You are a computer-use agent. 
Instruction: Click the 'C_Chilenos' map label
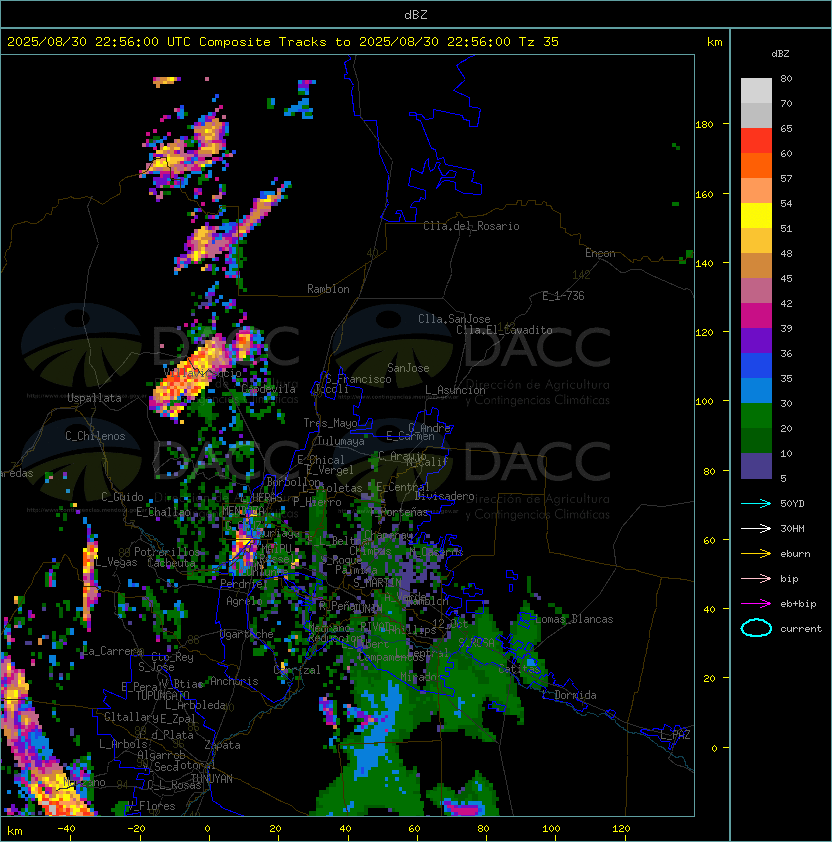point(95,436)
